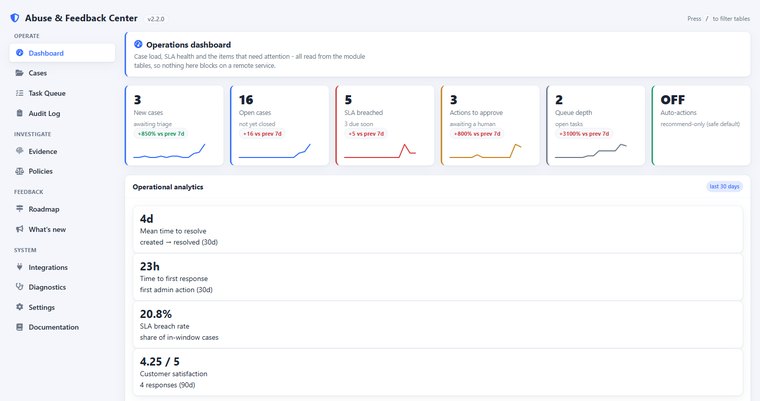Click 'Press / to filter tables' hint

[x=718, y=18]
